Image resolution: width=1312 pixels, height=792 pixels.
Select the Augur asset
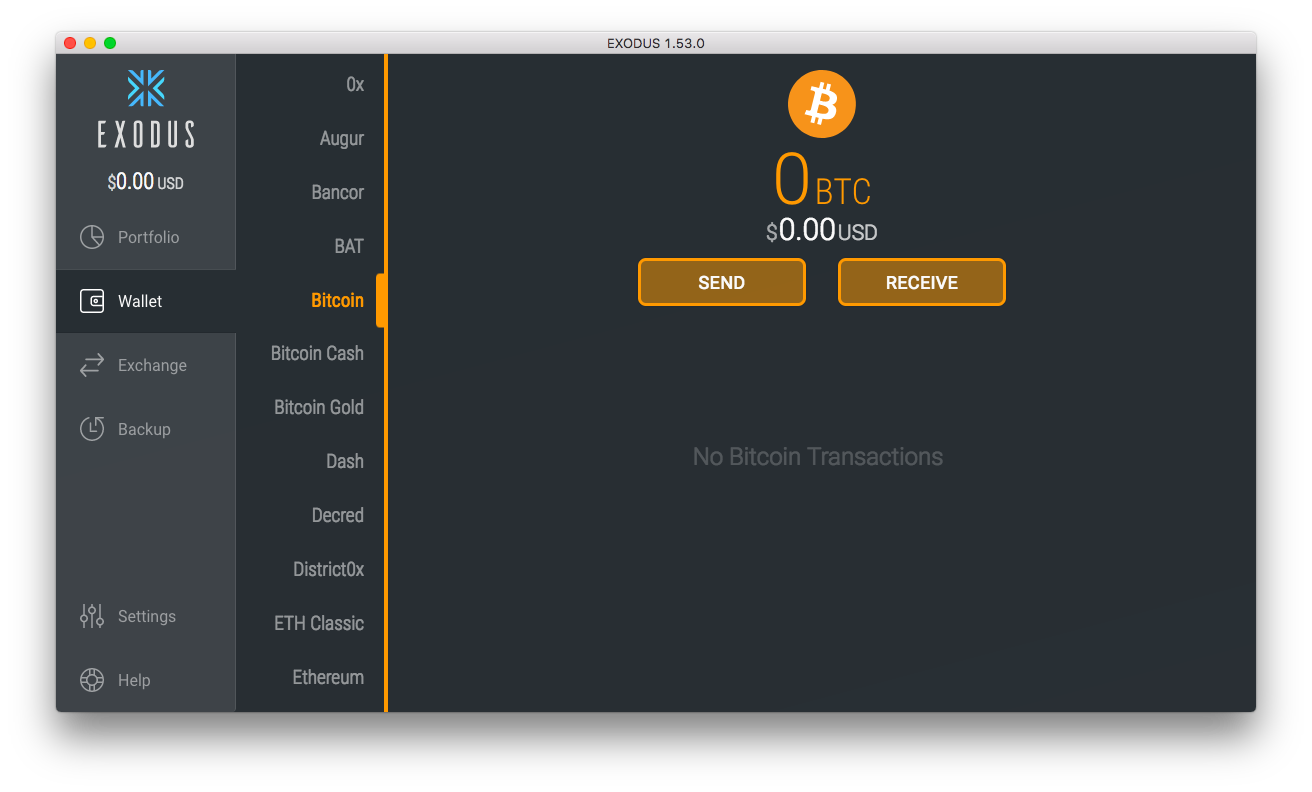click(x=342, y=139)
